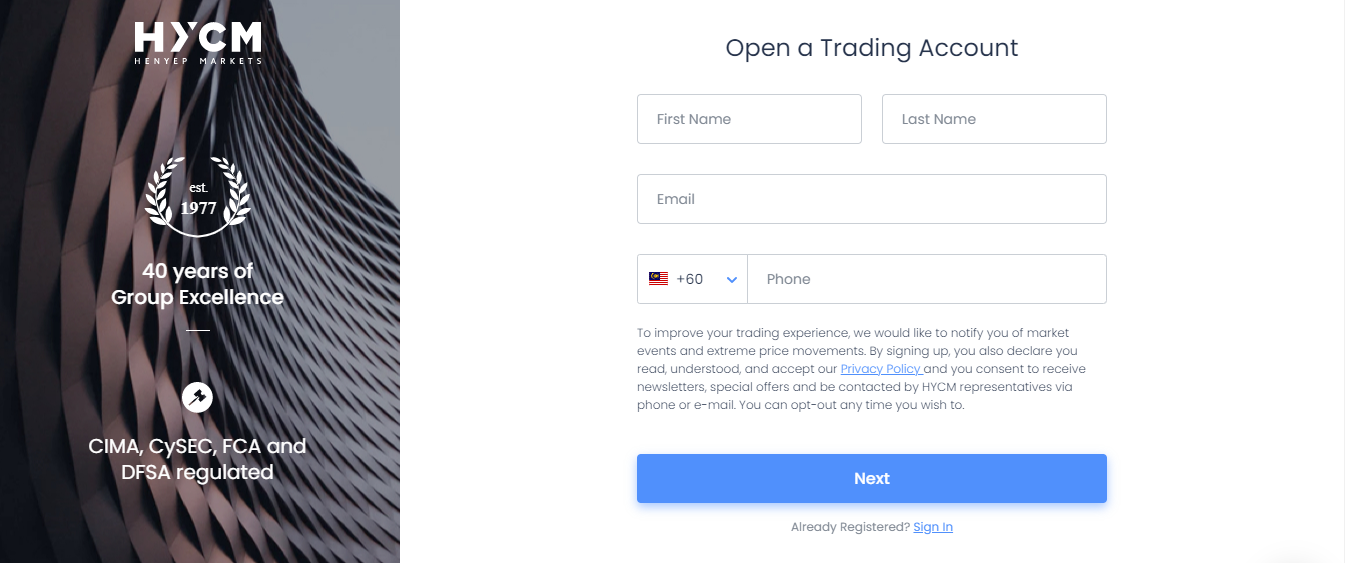Click the est. 1977 laurel wreath emblem
1345x563 pixels.
(x=198, y=195)
